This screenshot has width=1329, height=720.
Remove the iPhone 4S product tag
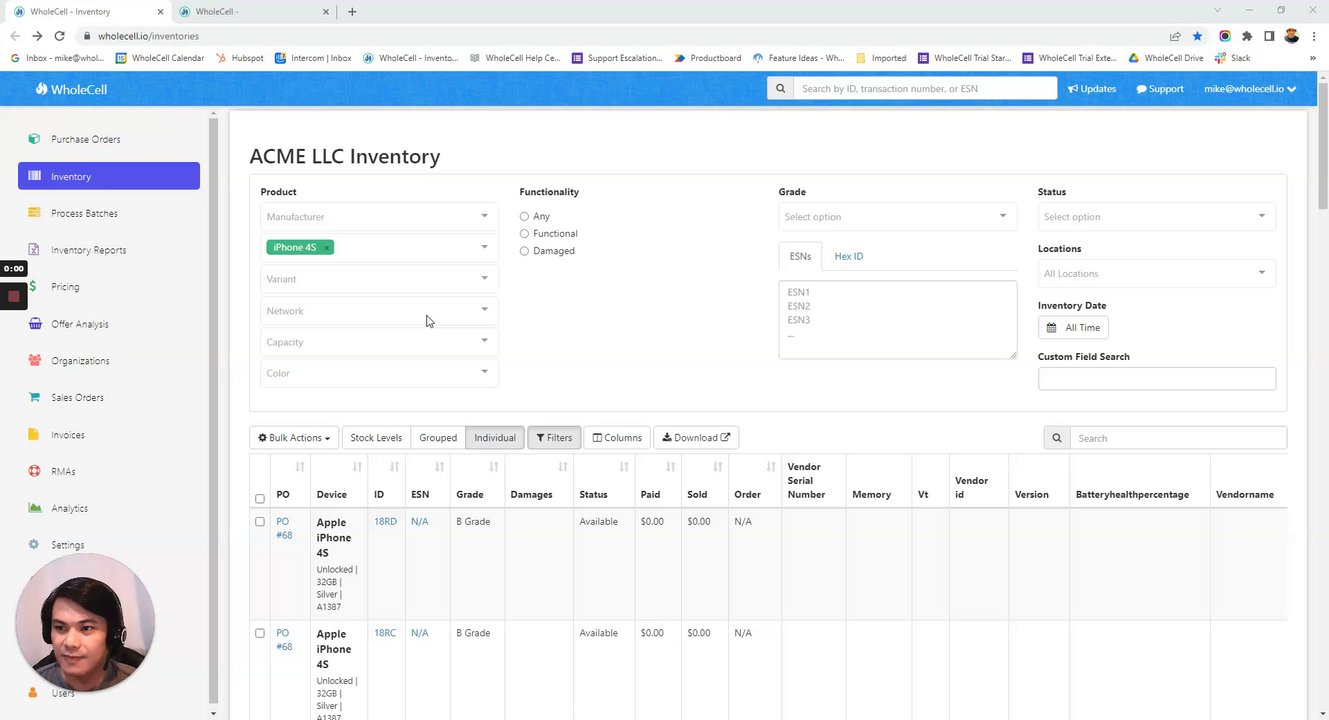click(x=326, y=247)
